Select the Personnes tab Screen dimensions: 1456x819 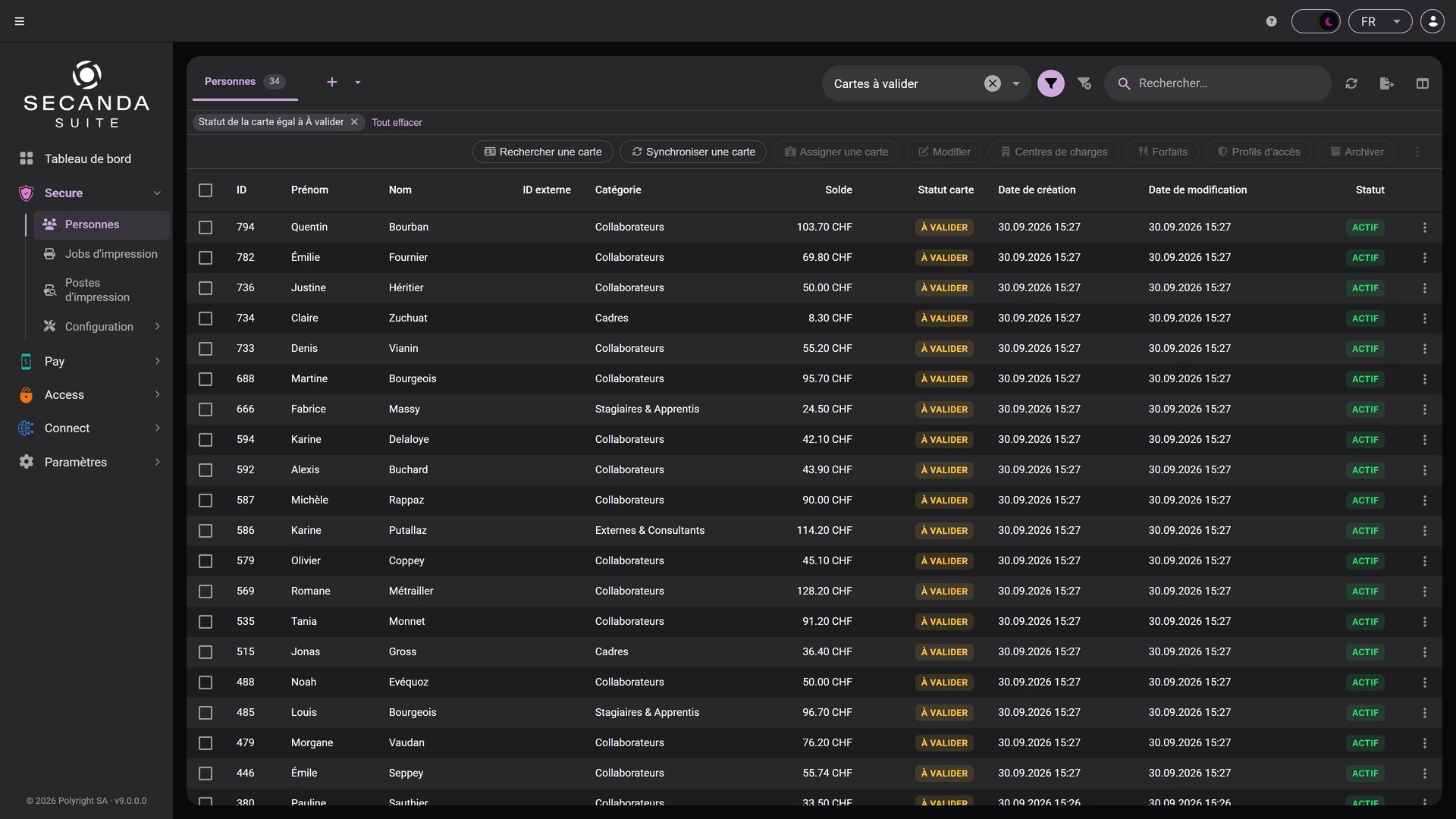pyautogui.click(x=244, y=82)
